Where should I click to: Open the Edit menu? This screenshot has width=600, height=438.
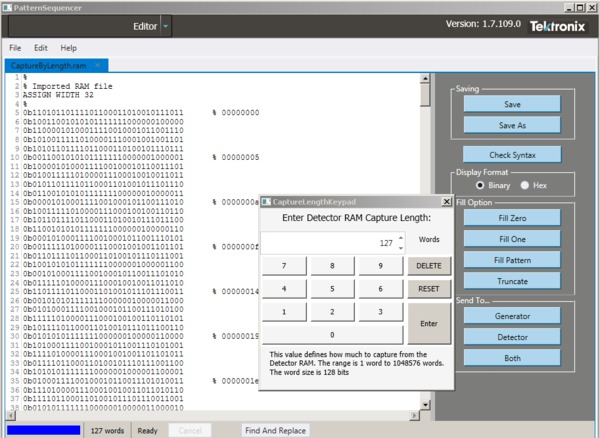click(41, 47)
